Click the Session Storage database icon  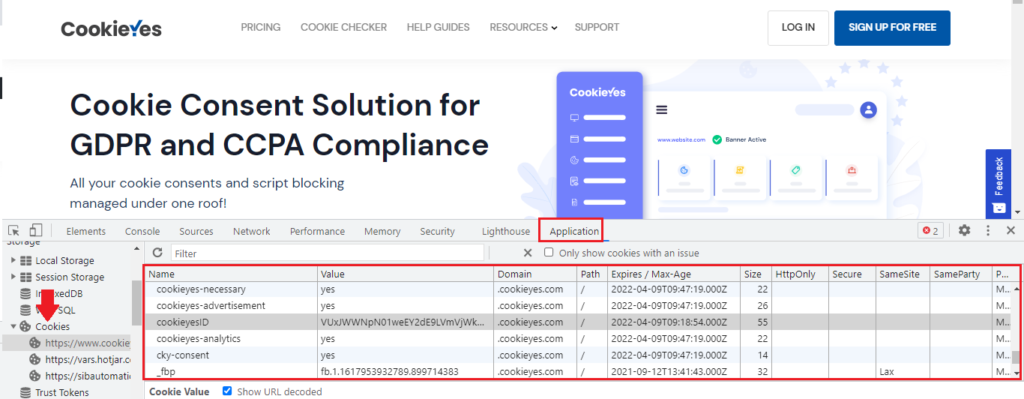coord(26,277)
